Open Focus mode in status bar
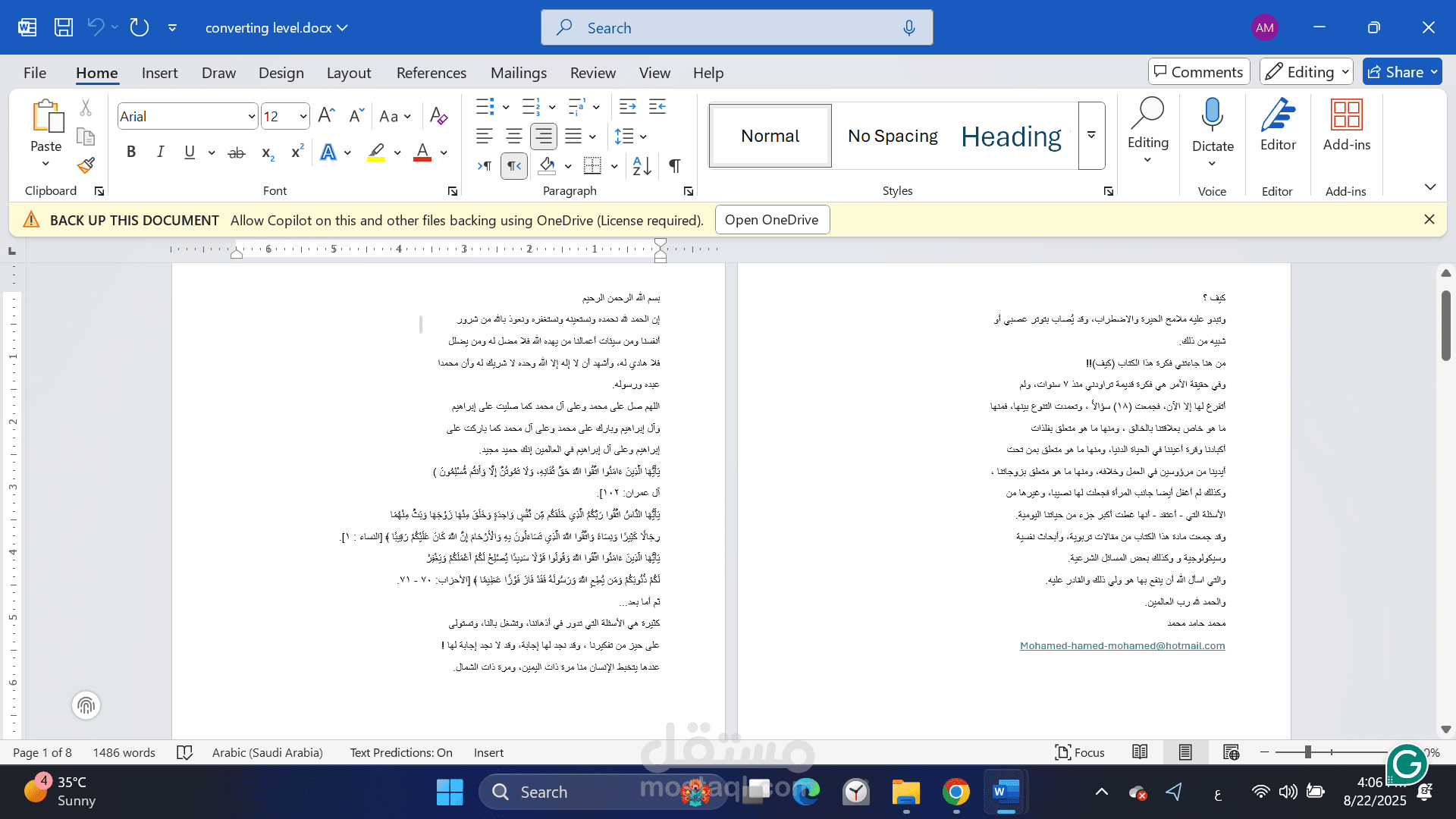The image size is (1456, 819). click(1080, 752)
